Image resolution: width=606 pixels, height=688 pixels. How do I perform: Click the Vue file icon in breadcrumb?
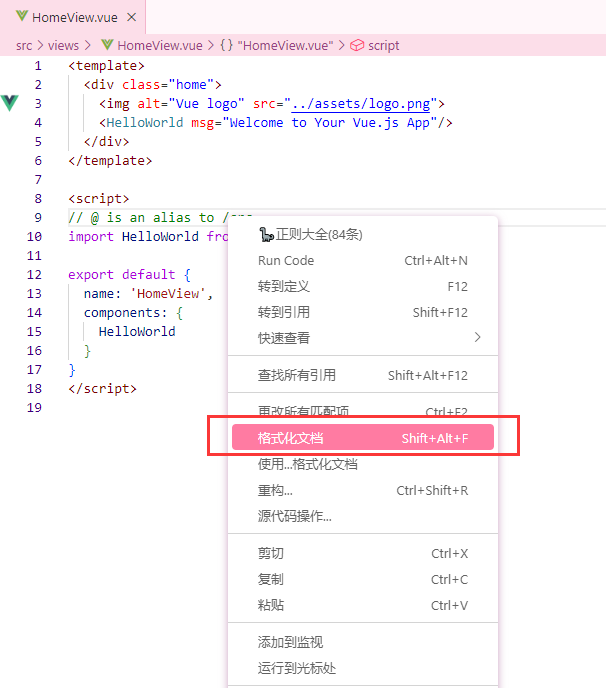click(x=108, y=45)
